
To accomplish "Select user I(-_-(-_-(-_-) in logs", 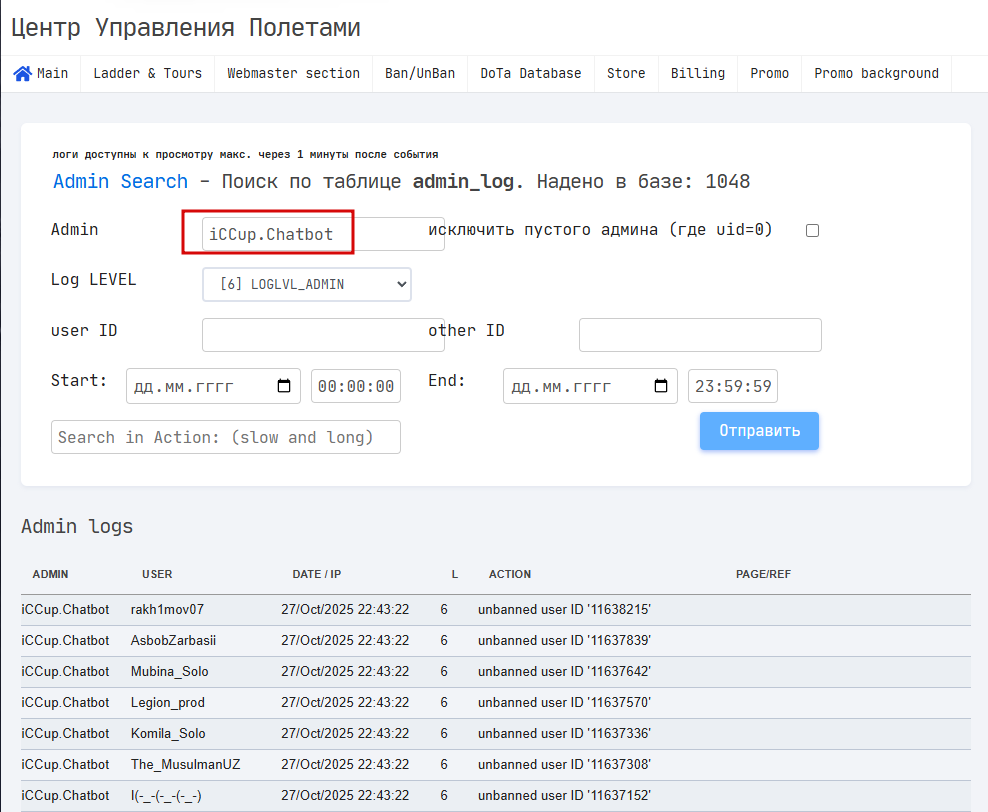I will [166, 796].
